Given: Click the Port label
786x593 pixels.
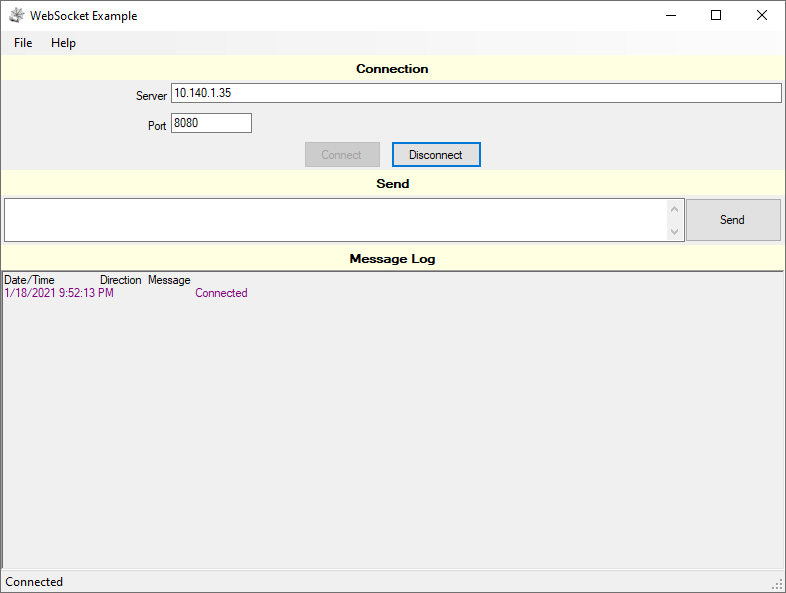Looking at the screenshot, I should coord(156,126).
